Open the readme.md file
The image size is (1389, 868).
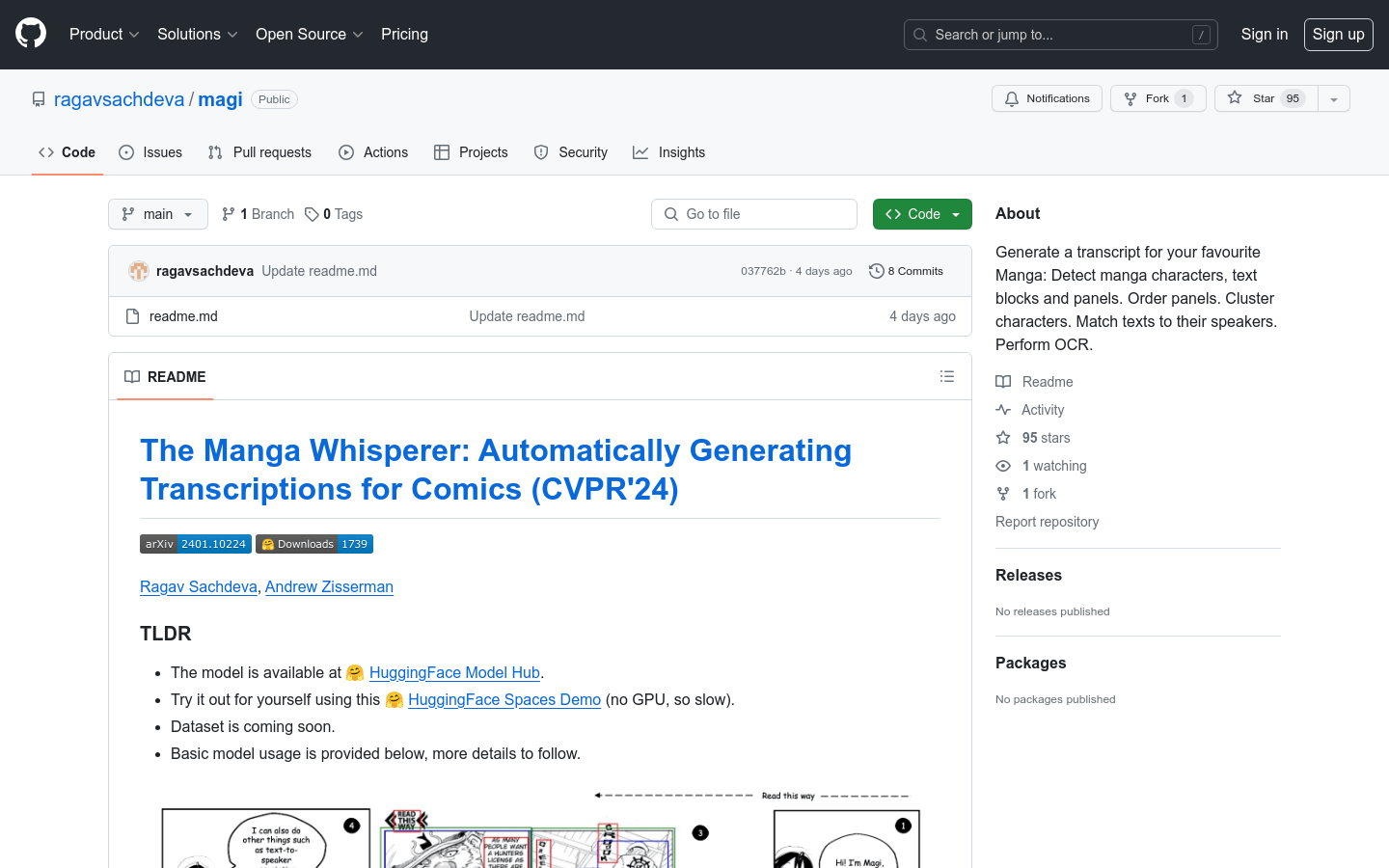pos(183,316)
